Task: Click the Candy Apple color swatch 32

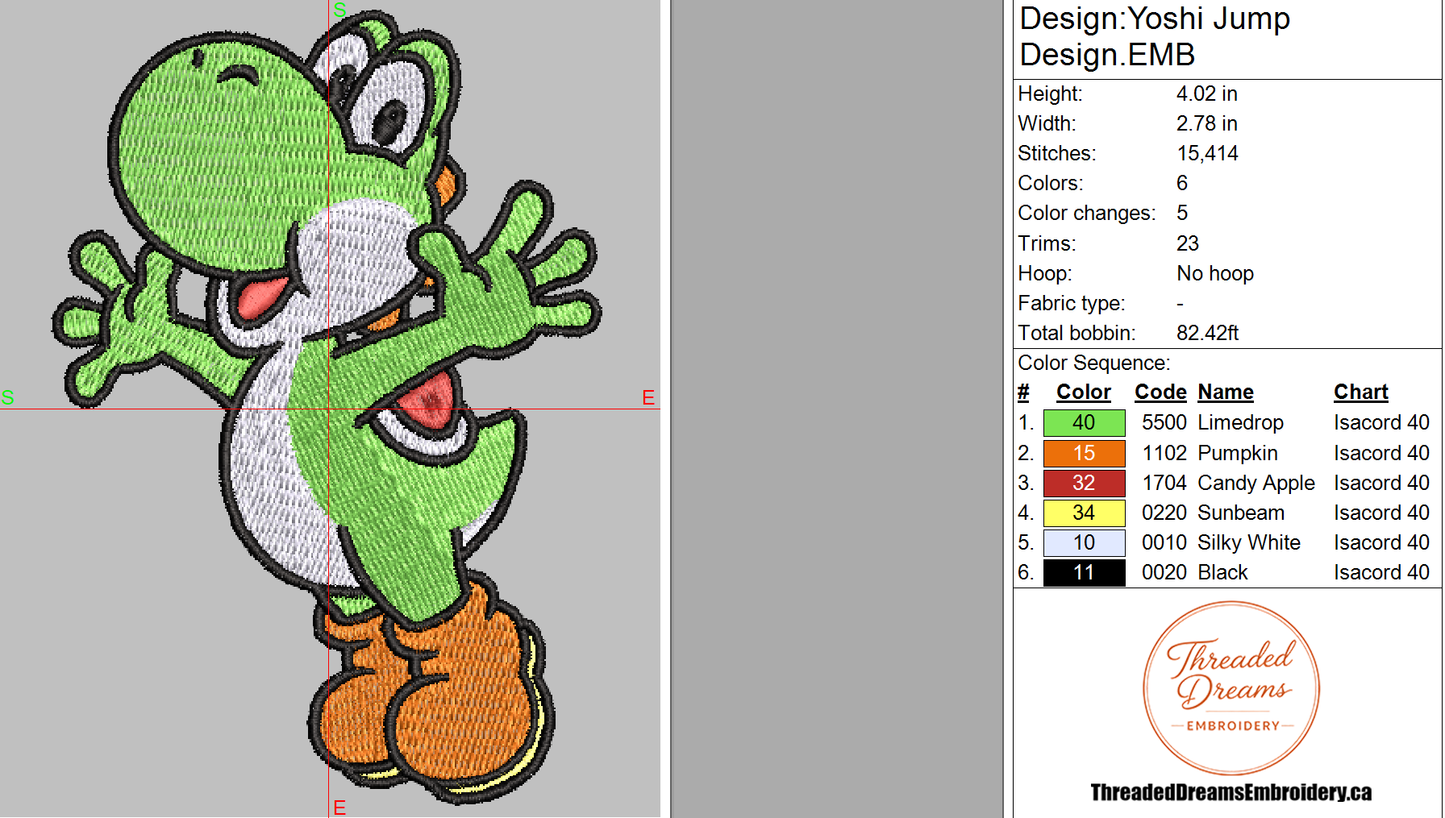Action: pyautogui.click(x=1084, y=483)
